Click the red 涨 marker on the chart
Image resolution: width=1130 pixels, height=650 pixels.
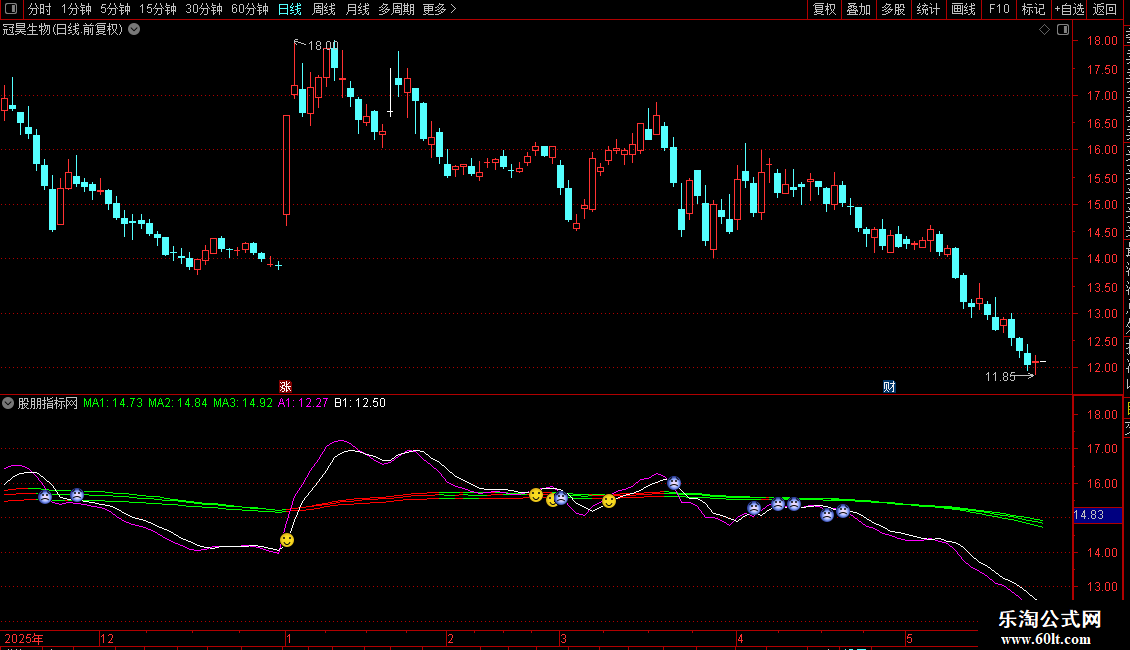(x=285, y=387)
